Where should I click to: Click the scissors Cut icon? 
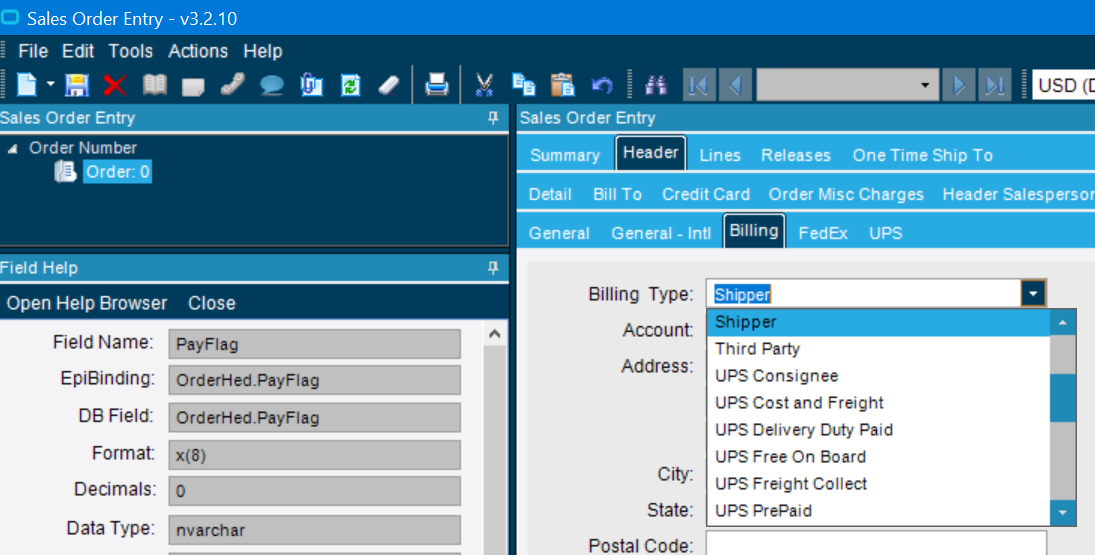pos(485,85)
